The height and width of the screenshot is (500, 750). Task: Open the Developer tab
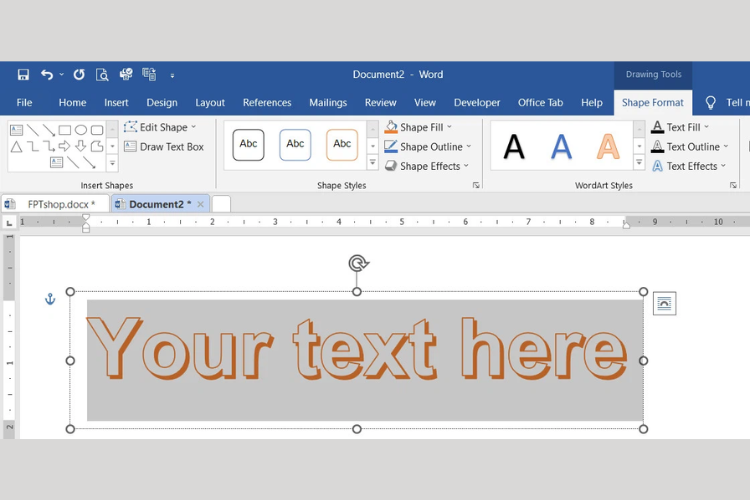(x=477, y=102)
